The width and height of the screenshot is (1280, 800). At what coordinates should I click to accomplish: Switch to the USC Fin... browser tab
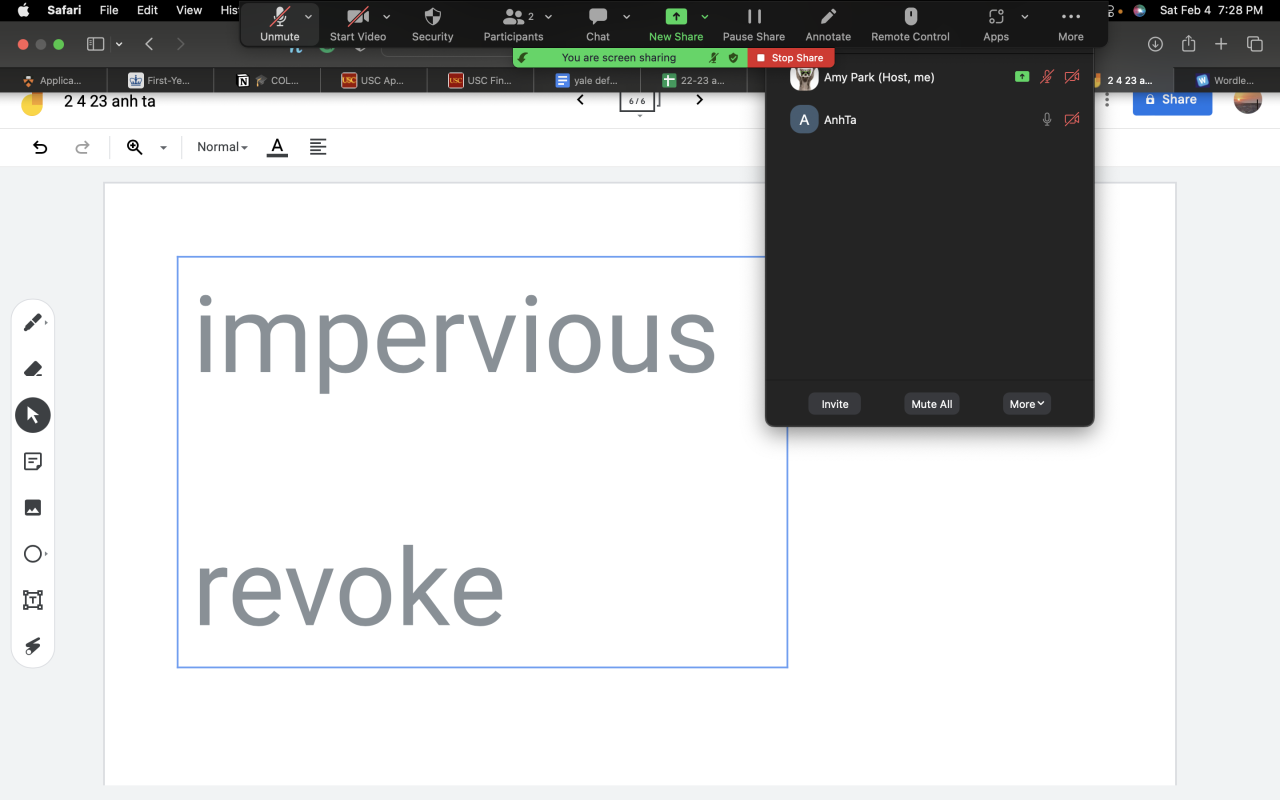pyautogui.click(x=480, y=80)
